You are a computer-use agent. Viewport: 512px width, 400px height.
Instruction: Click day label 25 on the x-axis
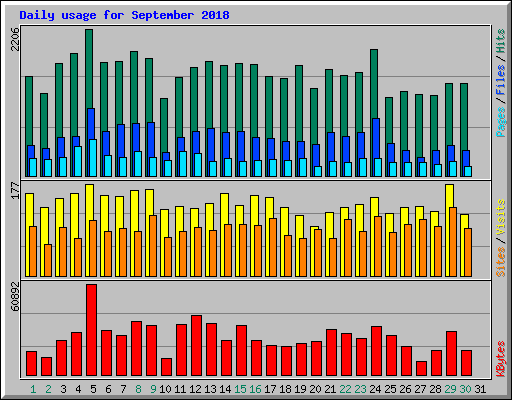pyautogui.click(x=390, y=389)
